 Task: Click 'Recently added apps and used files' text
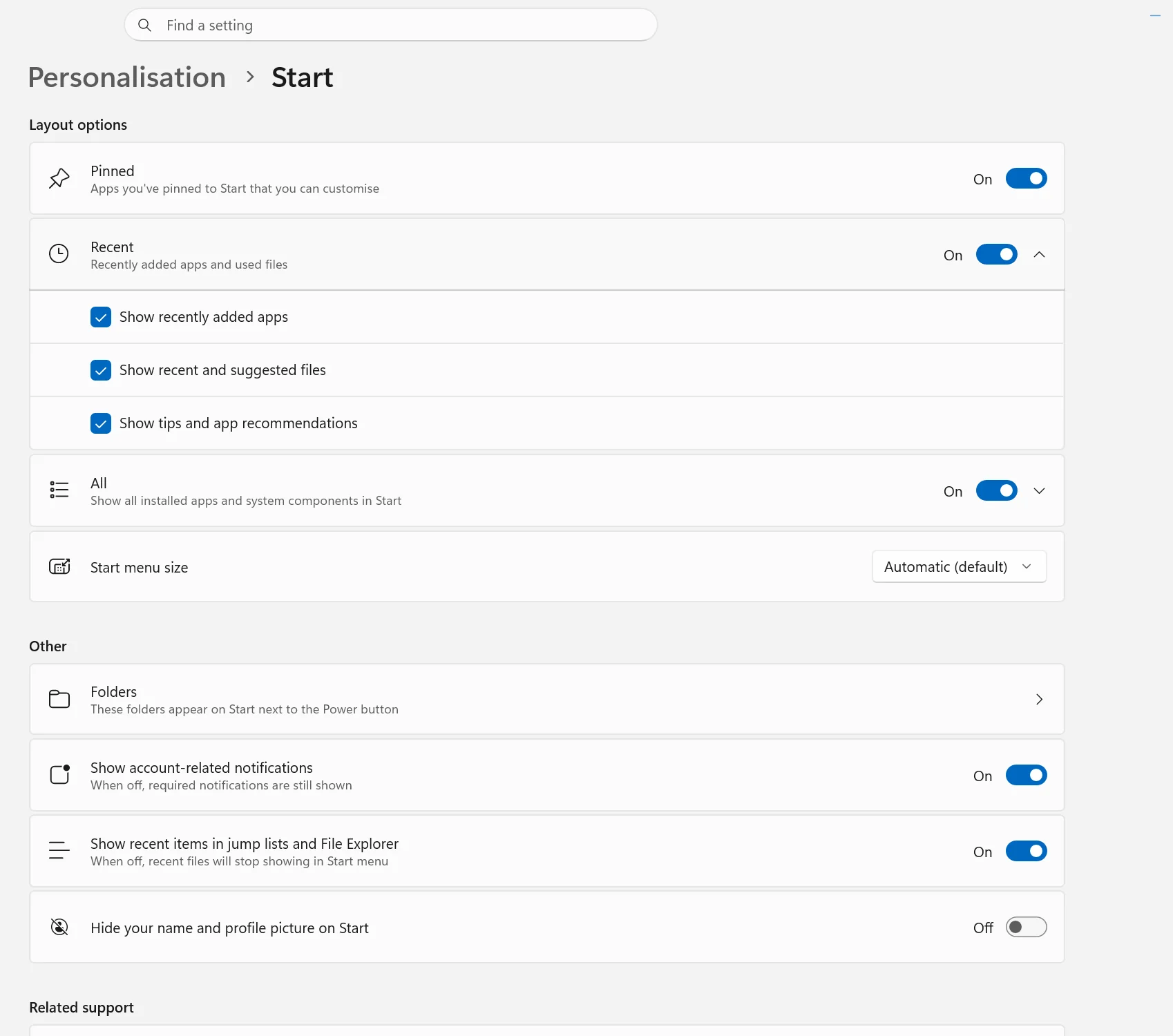[x=189, y=265]
